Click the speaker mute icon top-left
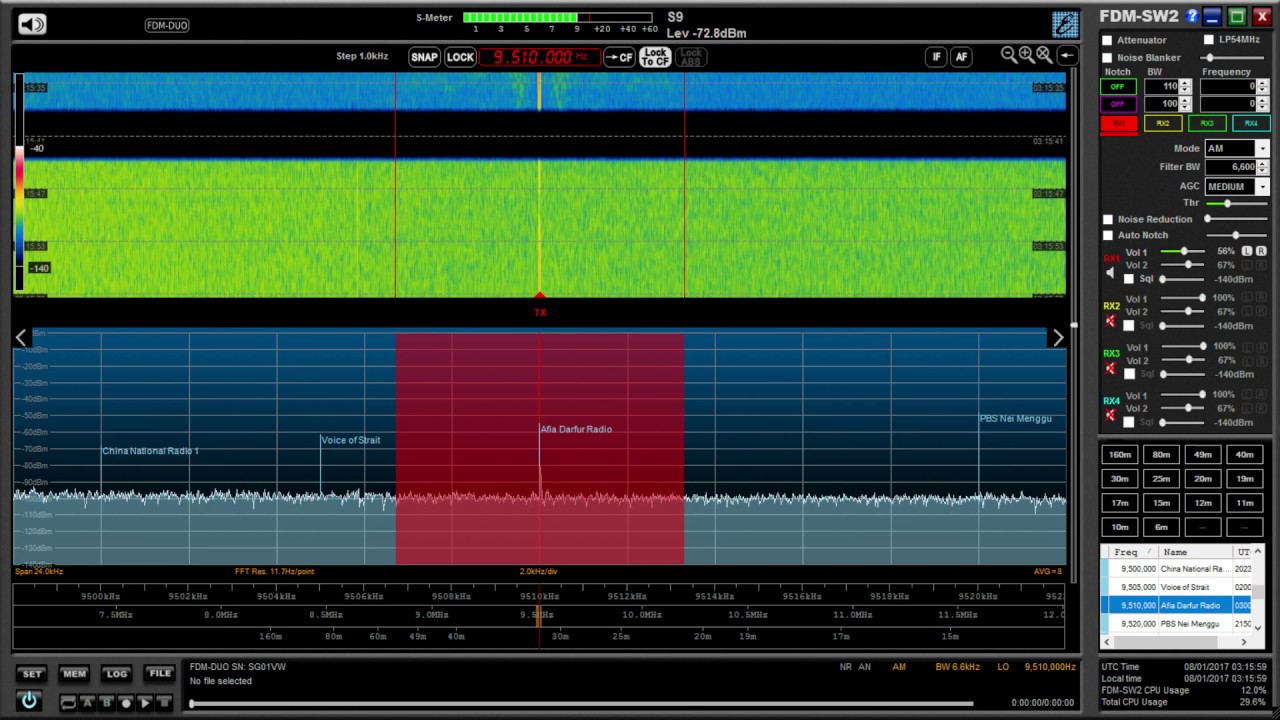 (32, 24)
